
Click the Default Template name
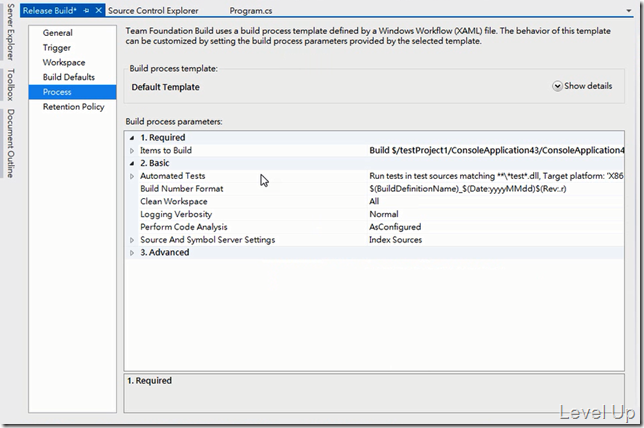(x=166, y=87)
